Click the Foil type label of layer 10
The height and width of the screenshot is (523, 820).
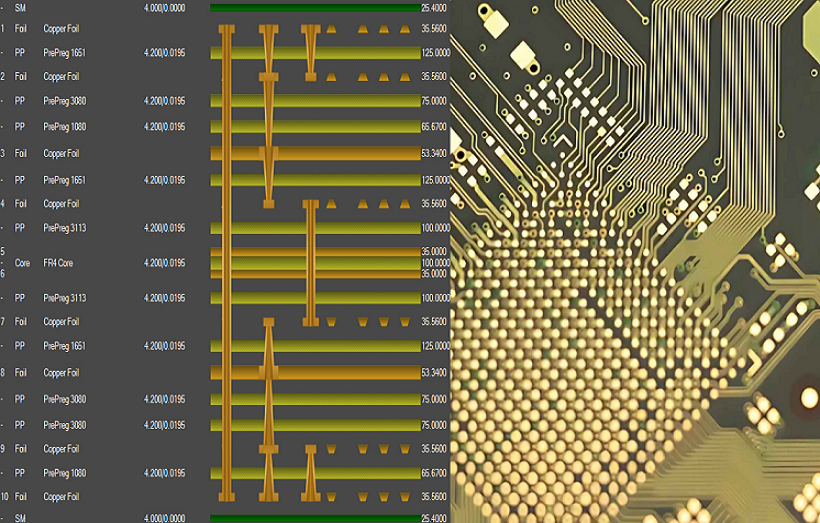(20, 496)
